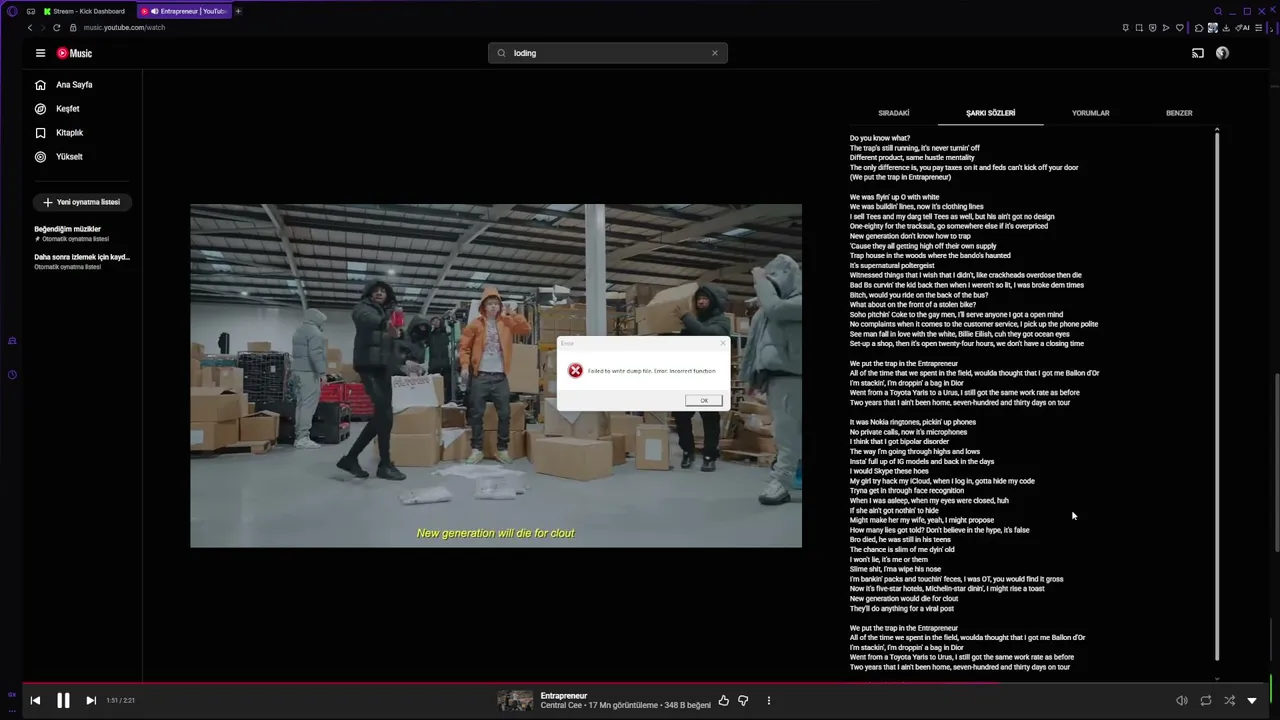The width and height of the screenshot is (1280, 720).
Task: Open the extensions cube icon
Action: click(x=1199, y=28)
